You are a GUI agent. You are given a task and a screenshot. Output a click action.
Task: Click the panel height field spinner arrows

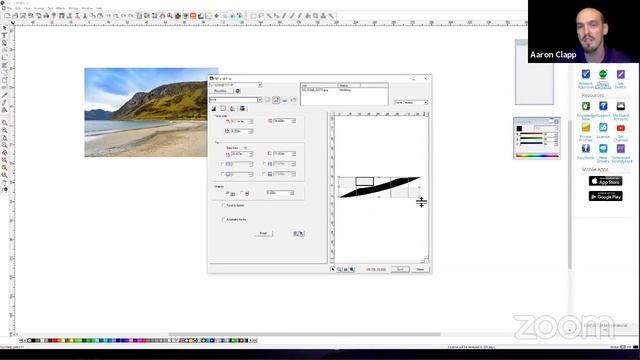point(293,121)
